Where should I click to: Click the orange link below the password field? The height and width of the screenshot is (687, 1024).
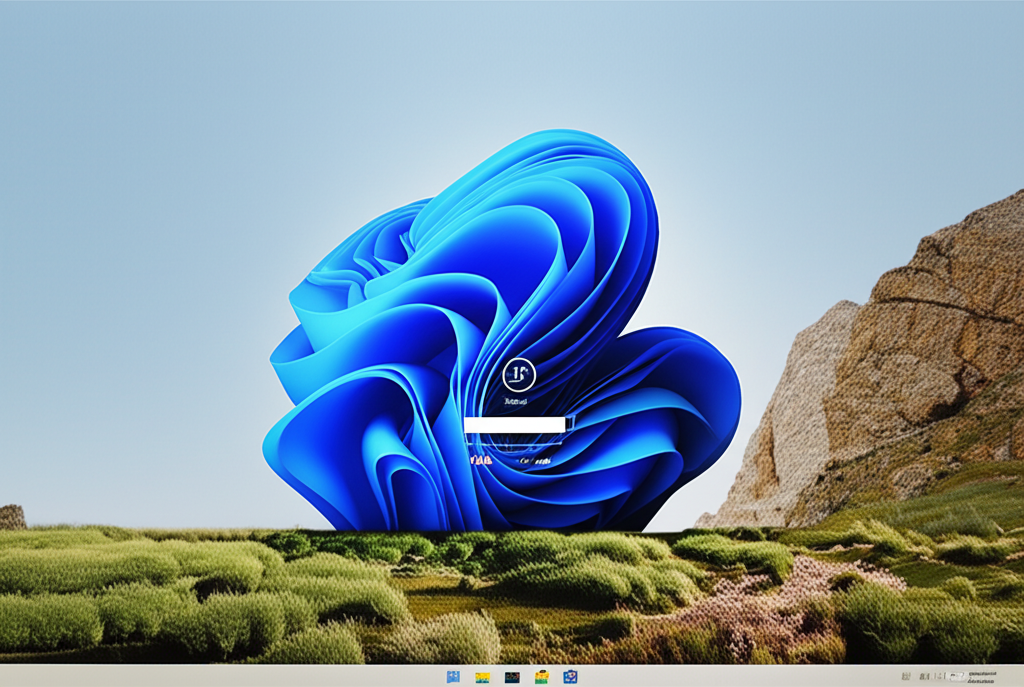481,461
